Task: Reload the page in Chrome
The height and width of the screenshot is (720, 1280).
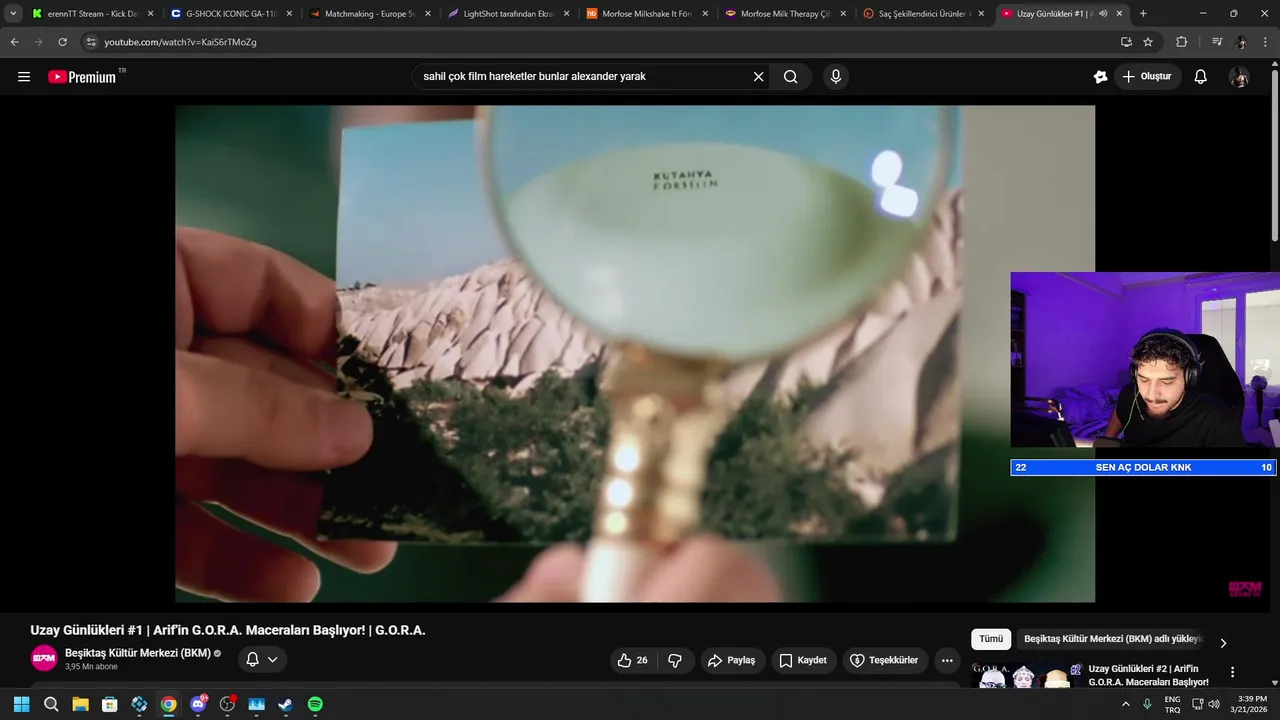Action: [62, 42]
